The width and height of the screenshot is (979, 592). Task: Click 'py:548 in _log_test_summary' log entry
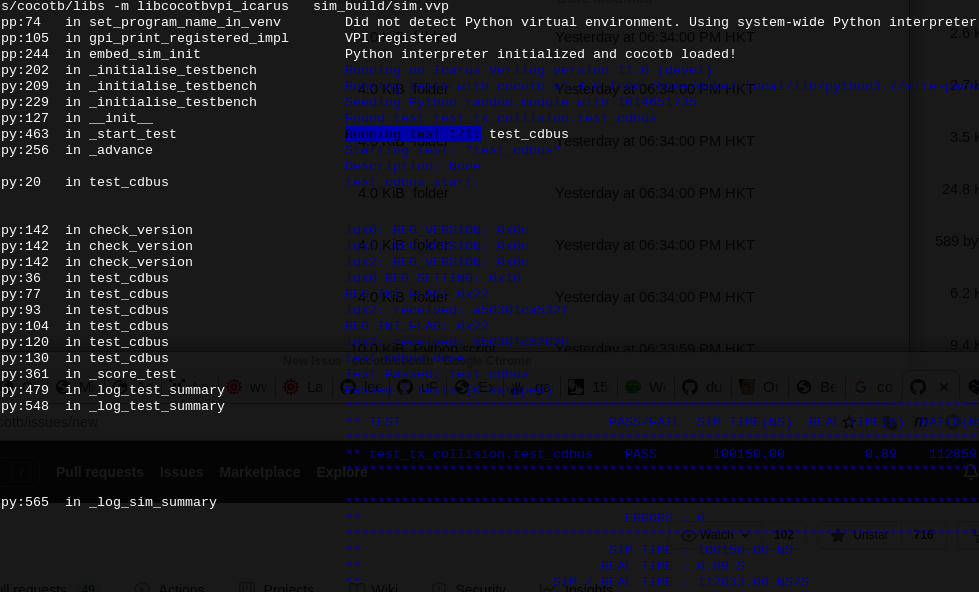pyautogui.click(x=112, y=406)
